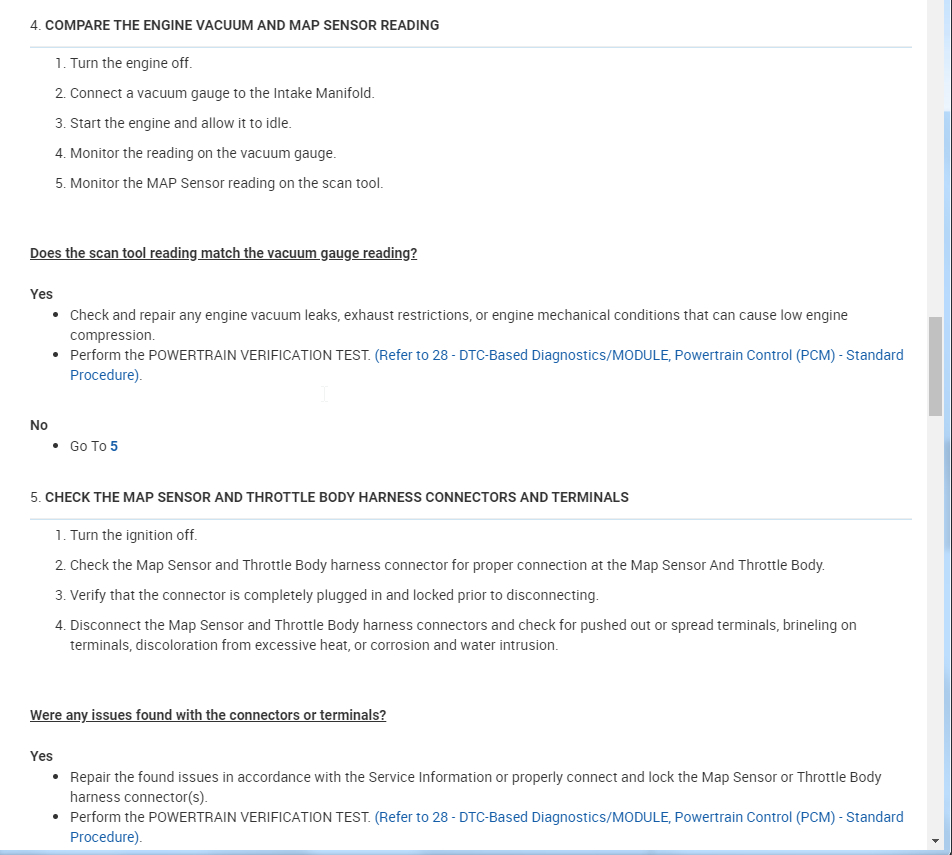Viewport: 952px width, 855px height.
Task: Click the scroll down arrow on the scrollbar
Action: tap(935, 841)
